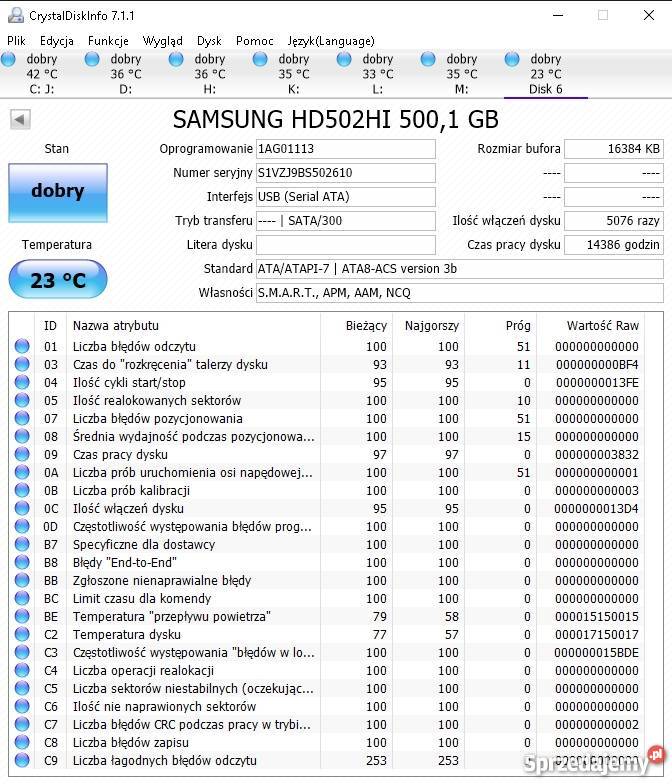Select disk M: in the drive list
Viewport: 672px width, 784px height.
[462, 74]
